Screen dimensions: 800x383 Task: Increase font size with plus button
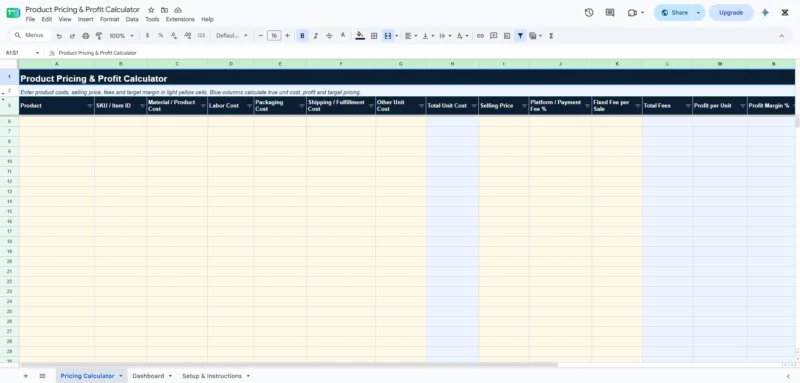[287, 36]
